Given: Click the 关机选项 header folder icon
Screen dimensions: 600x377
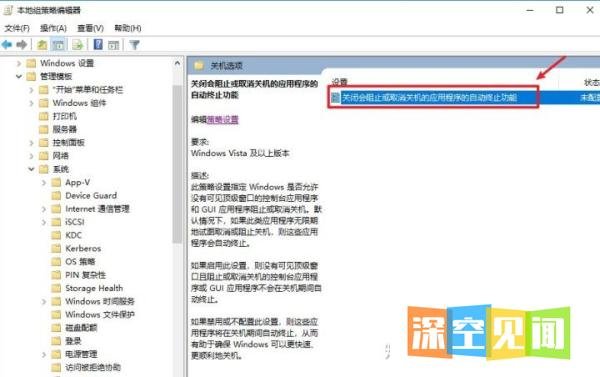Looking at the screenshot, I should pos(199,65).
